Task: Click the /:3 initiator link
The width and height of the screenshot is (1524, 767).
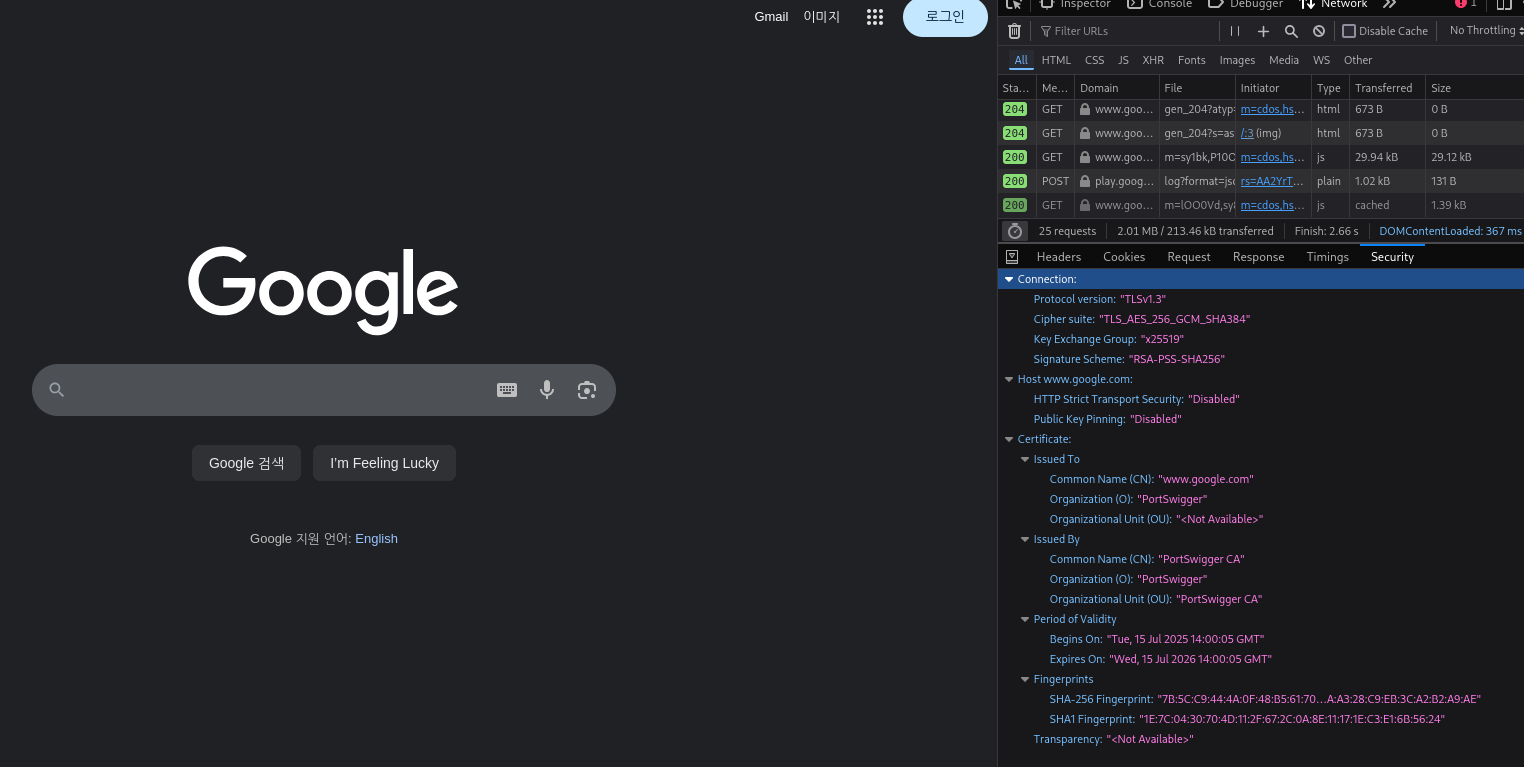Action: tap(1247, 133)
